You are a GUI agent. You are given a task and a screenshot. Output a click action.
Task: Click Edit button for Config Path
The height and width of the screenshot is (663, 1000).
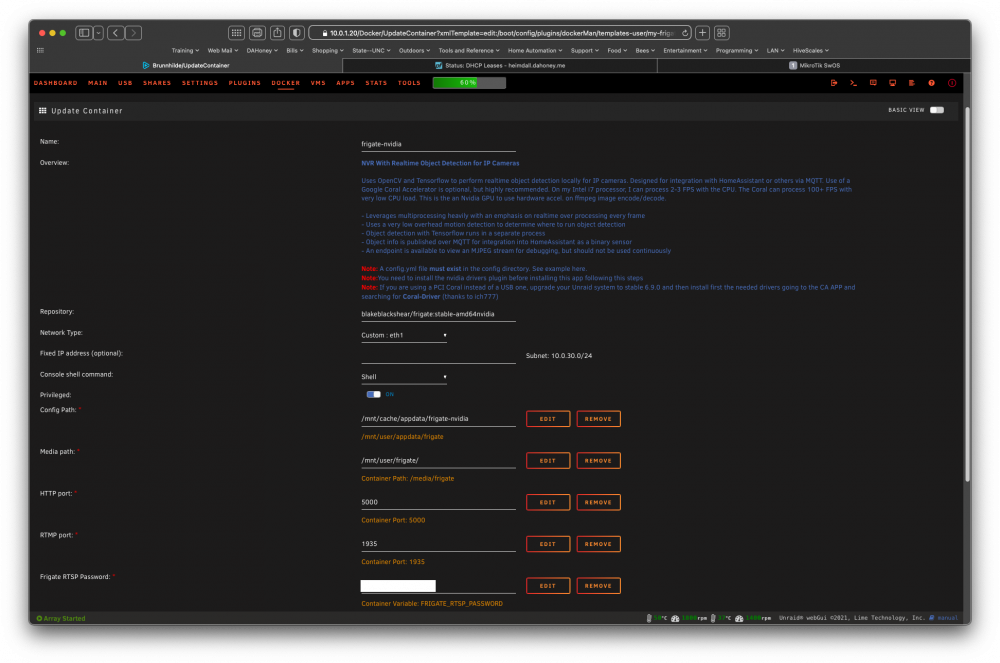548,419
